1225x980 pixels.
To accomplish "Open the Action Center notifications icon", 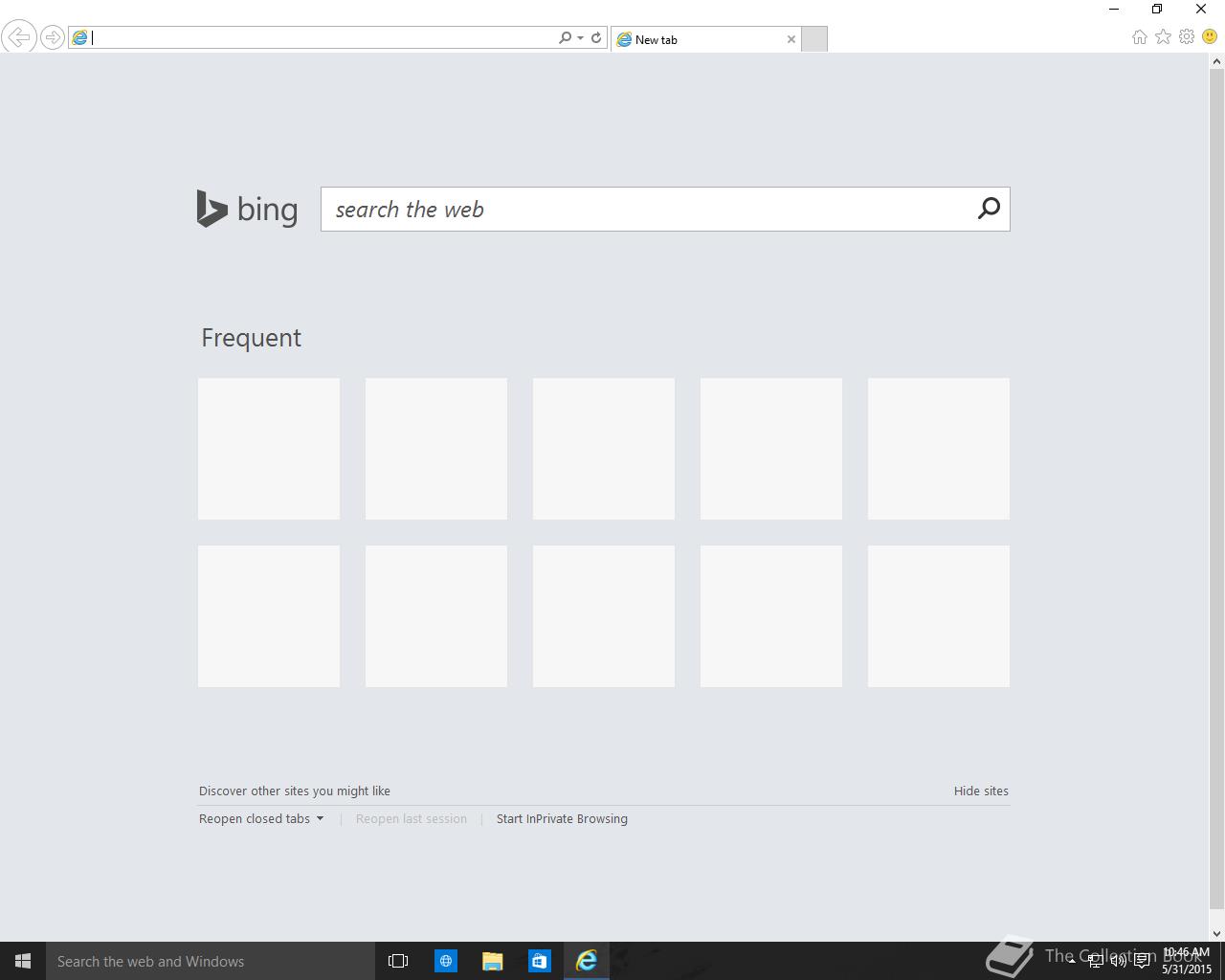I will 1142,961.
